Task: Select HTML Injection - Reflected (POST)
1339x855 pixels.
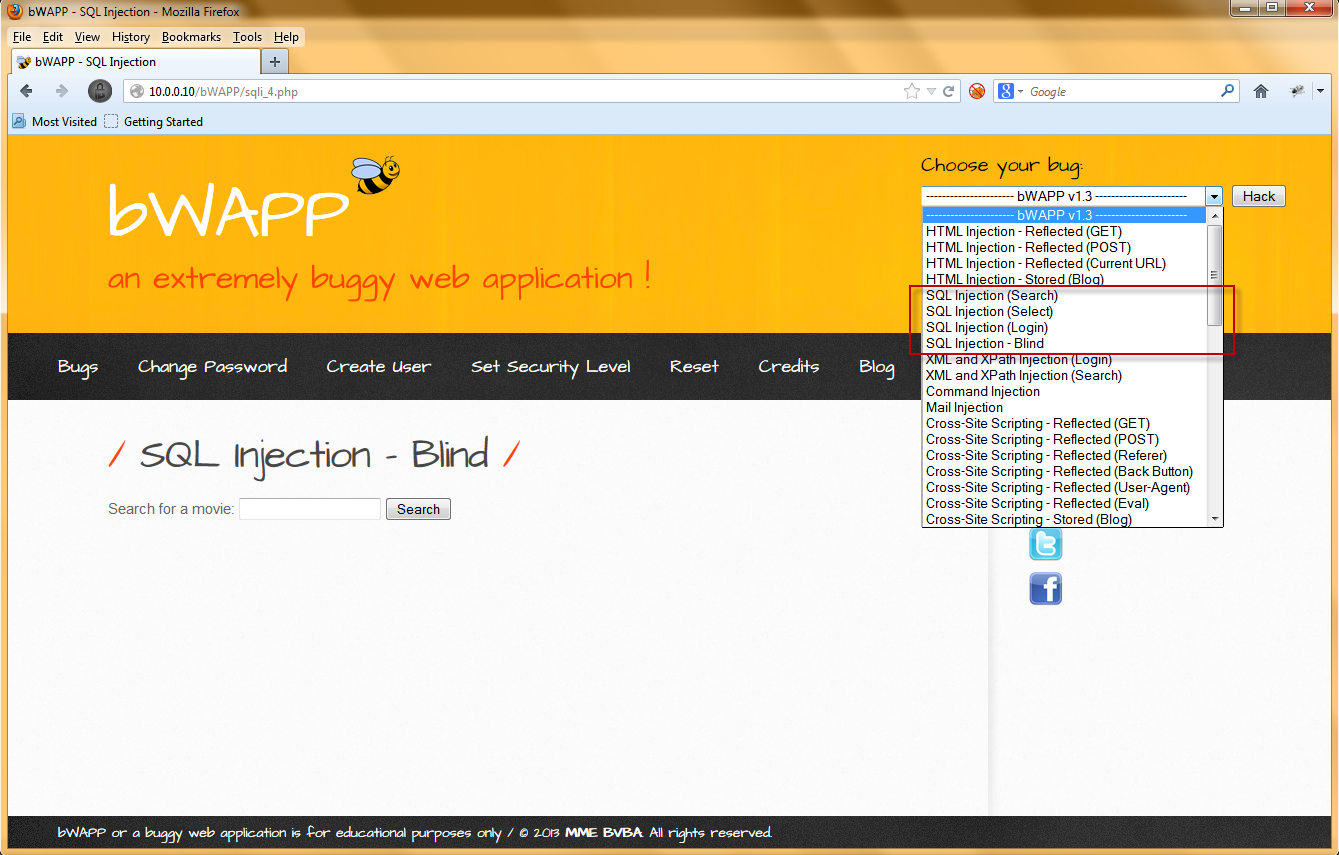Action: [1065, 247]
